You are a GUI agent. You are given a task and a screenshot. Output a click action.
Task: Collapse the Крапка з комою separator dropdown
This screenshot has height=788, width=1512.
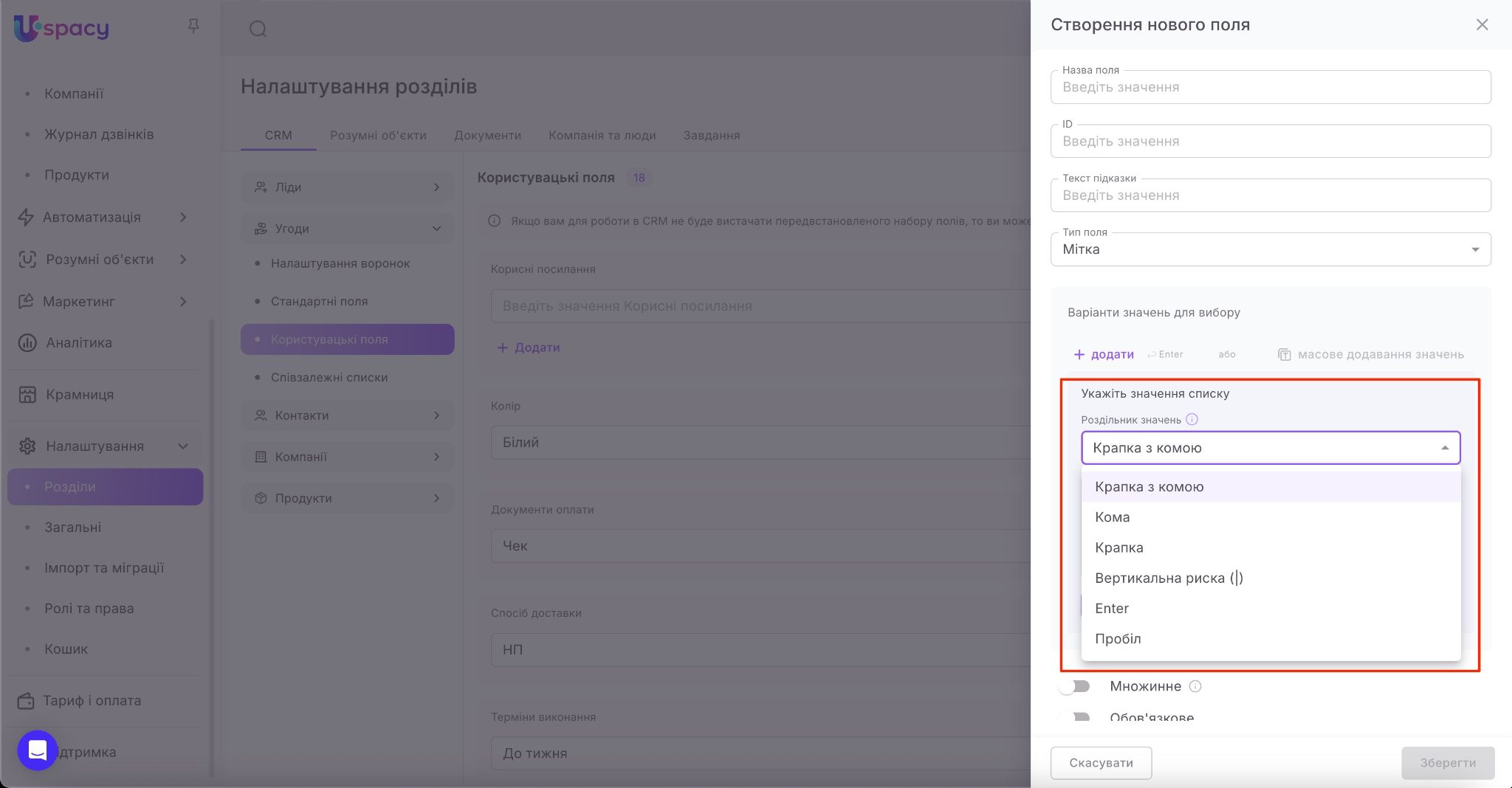(x=1444, y=448)
